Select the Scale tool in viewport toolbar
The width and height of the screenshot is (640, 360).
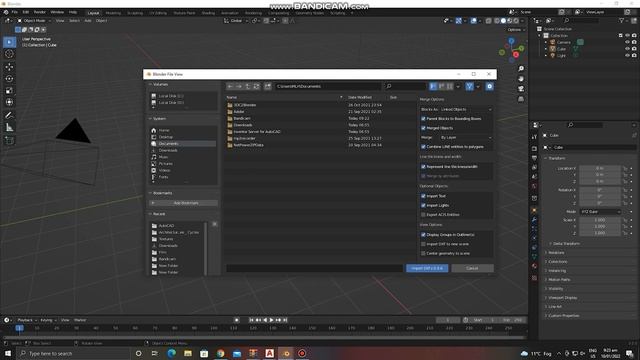(9, 91)
